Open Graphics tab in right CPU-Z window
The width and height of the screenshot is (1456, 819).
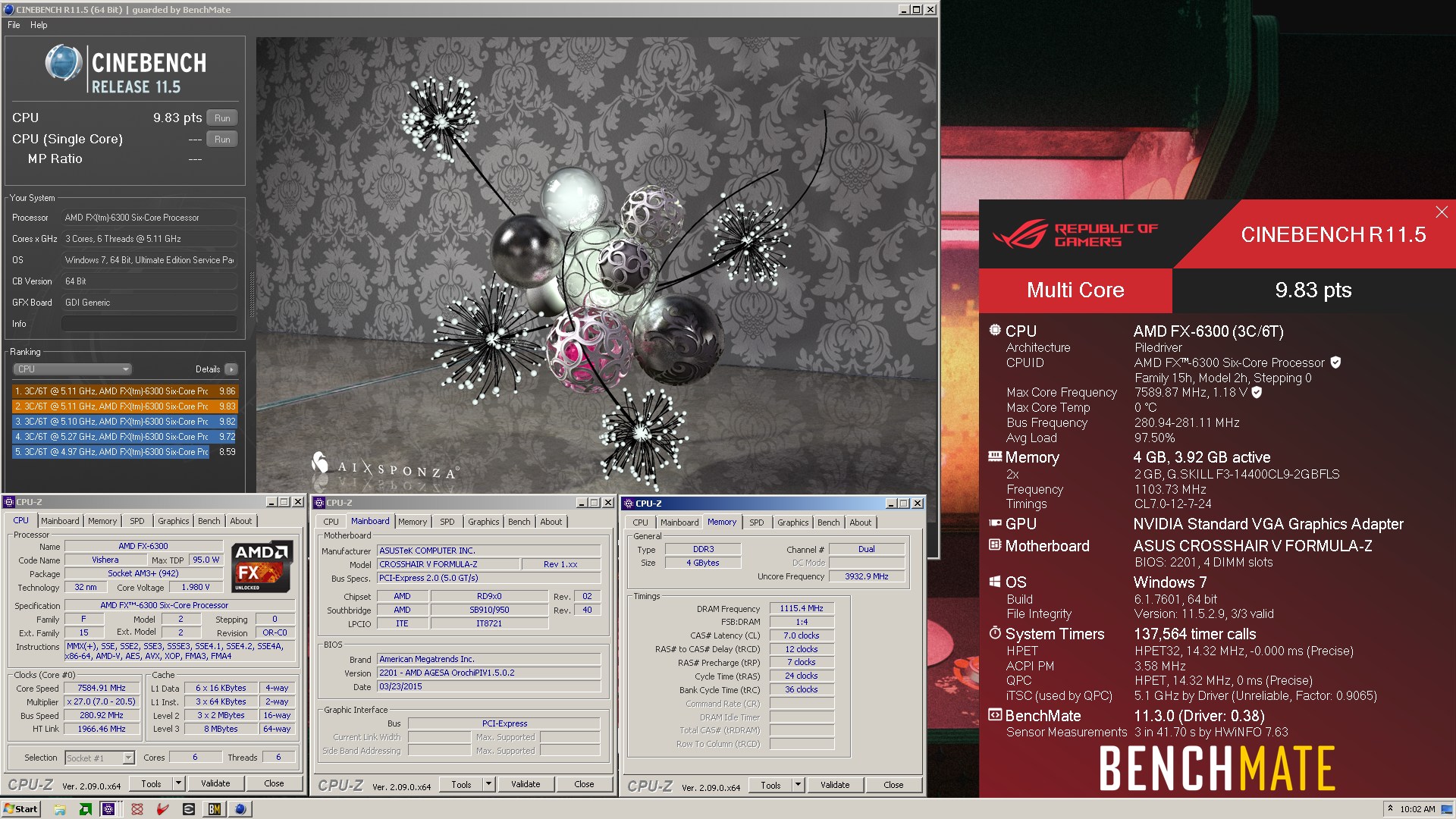tap(793, 522)
